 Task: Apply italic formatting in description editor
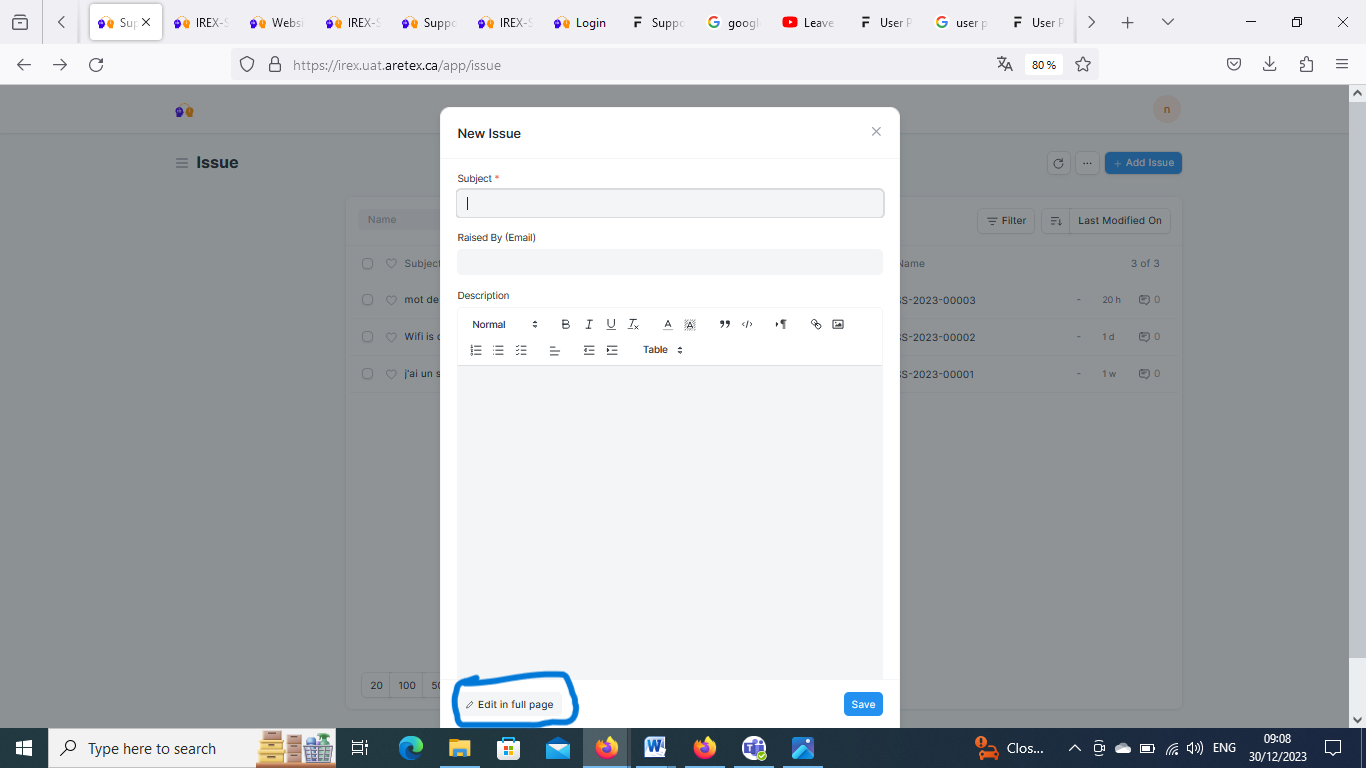click(x=588, y=324)
